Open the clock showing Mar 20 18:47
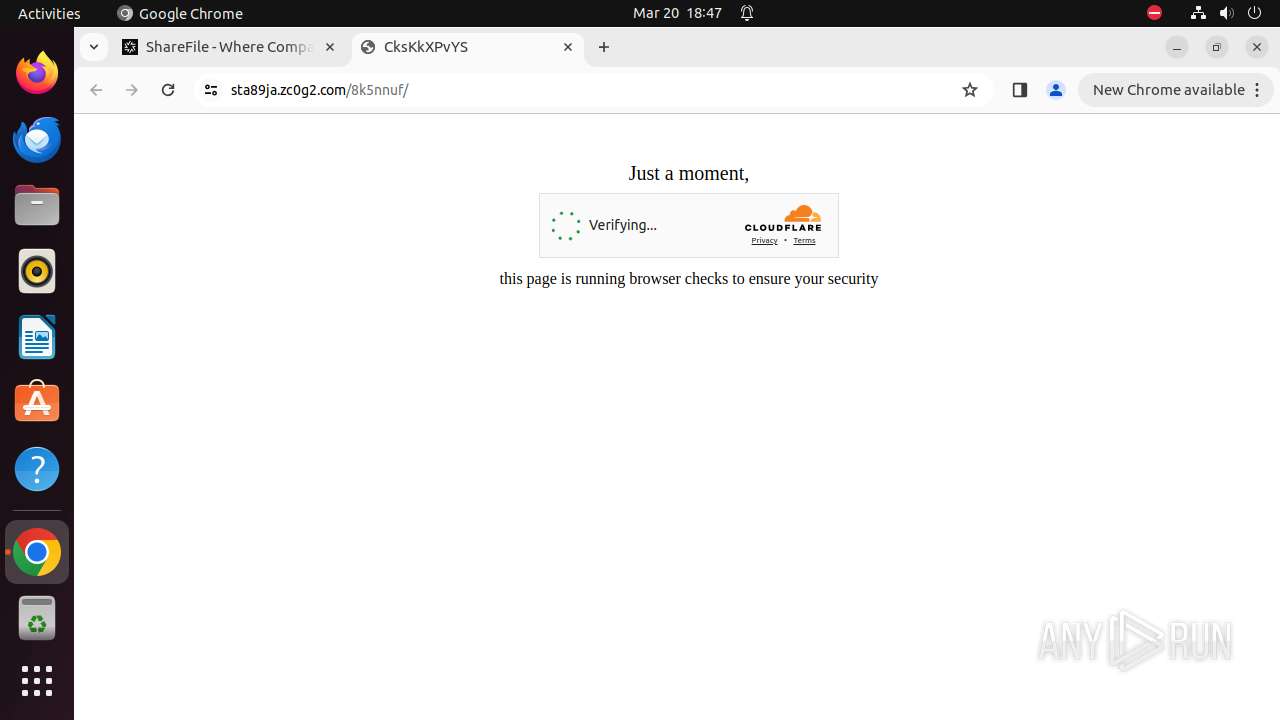The image size is (1280, 720). 677,13
